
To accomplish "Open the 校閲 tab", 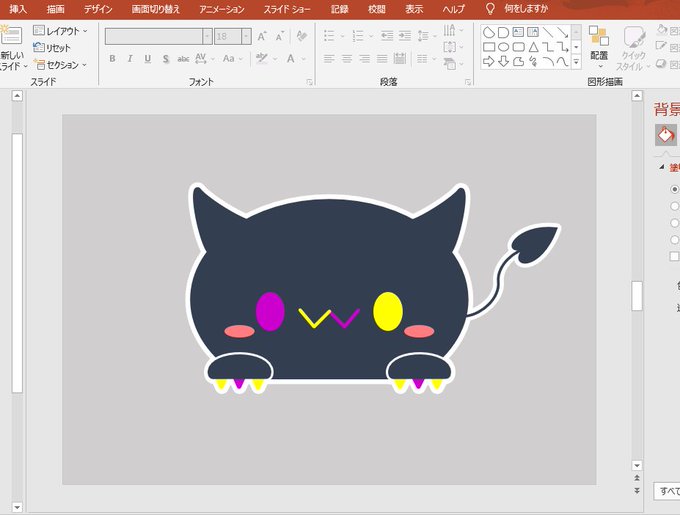I will (376, 9).
